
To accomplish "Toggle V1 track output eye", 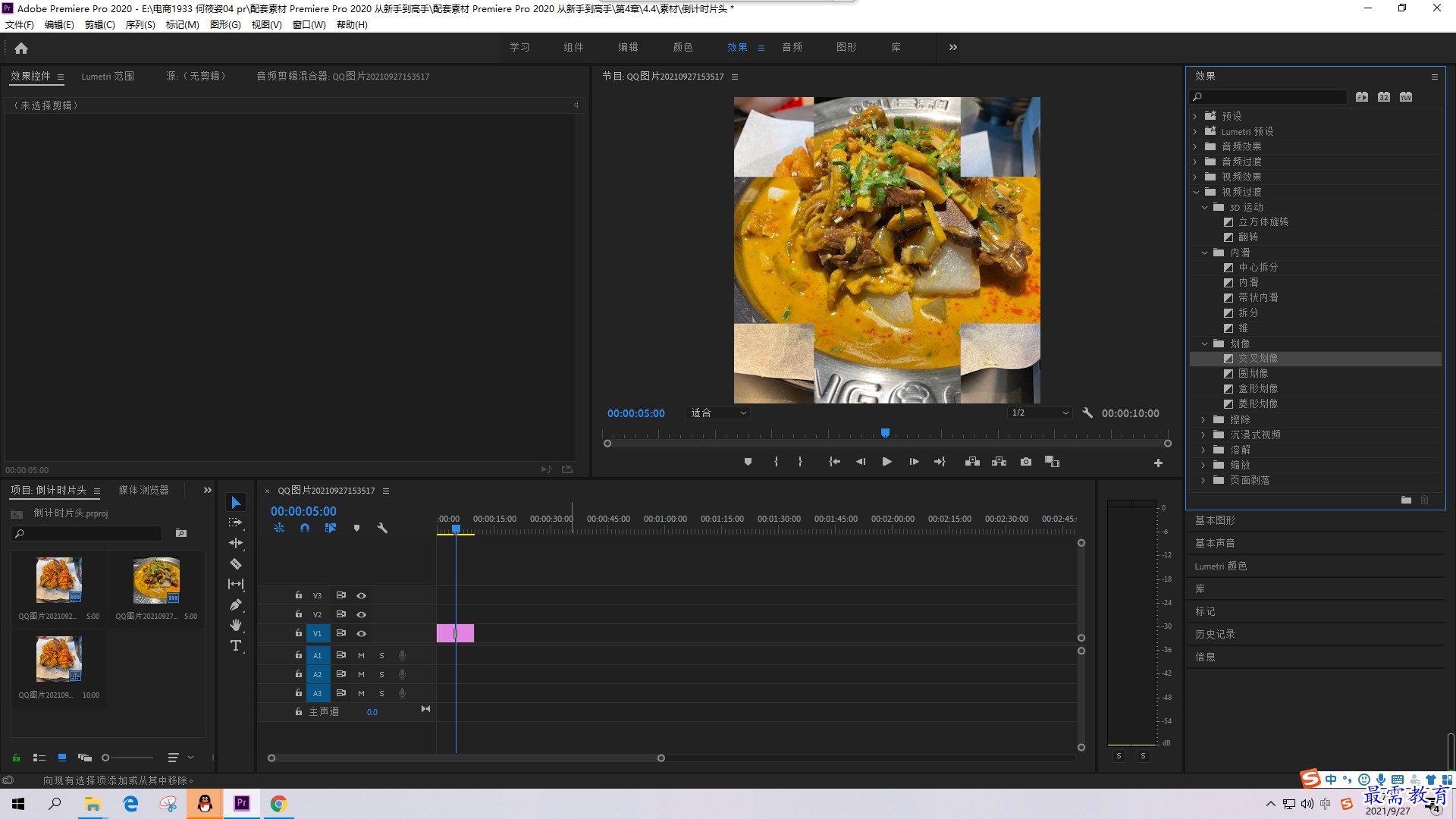I will pos(362,633).
